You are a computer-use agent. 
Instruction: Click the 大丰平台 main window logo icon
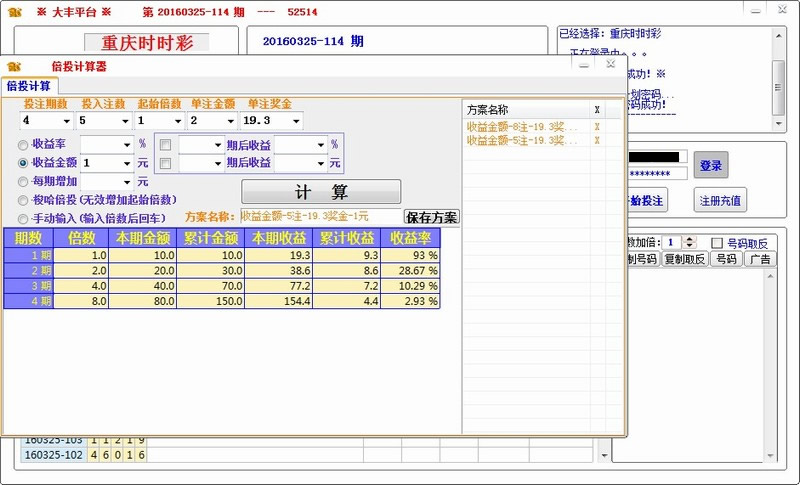15,12
